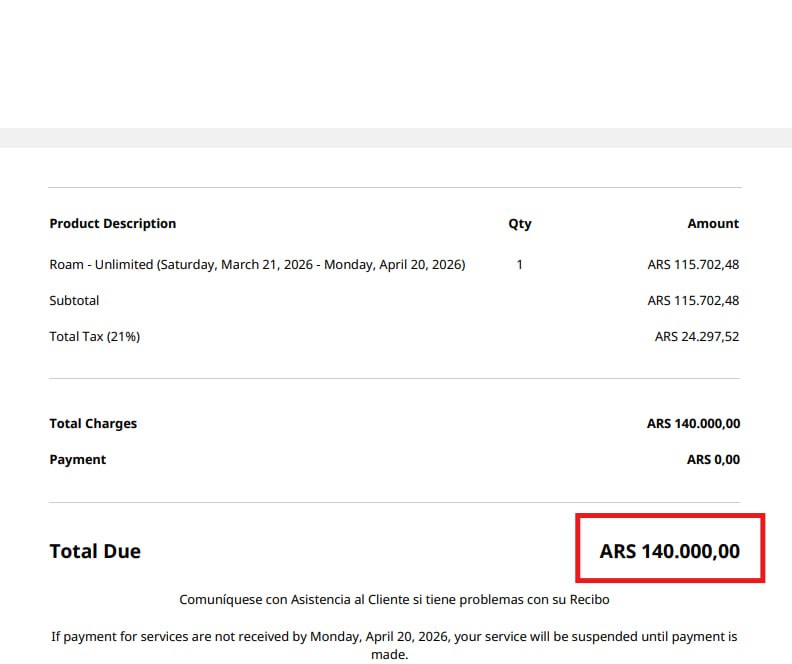
Task: Select the Total Tax (21%) label
Action: [x=95, y=337]
